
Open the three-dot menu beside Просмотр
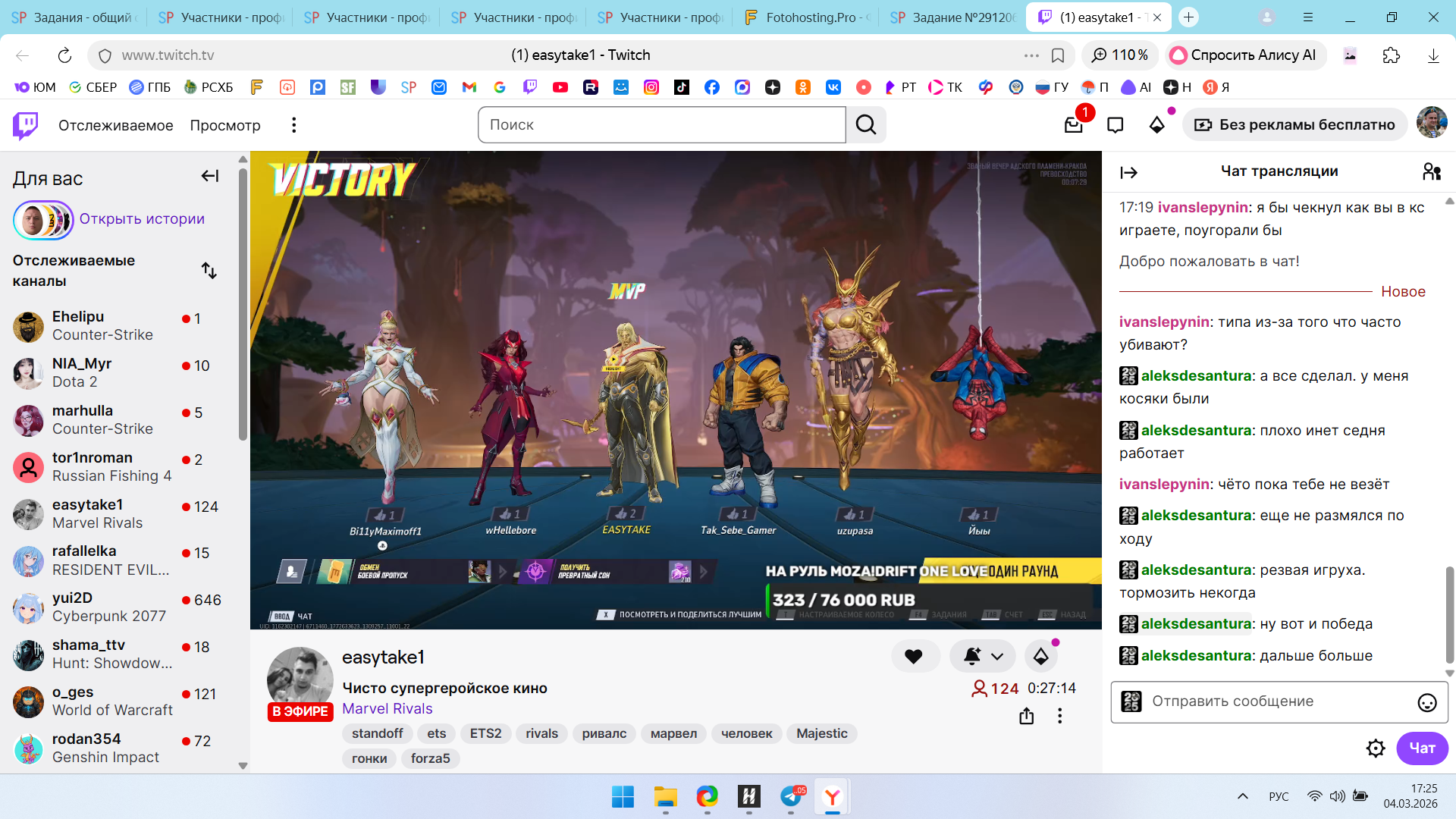(x=294, y=125)
